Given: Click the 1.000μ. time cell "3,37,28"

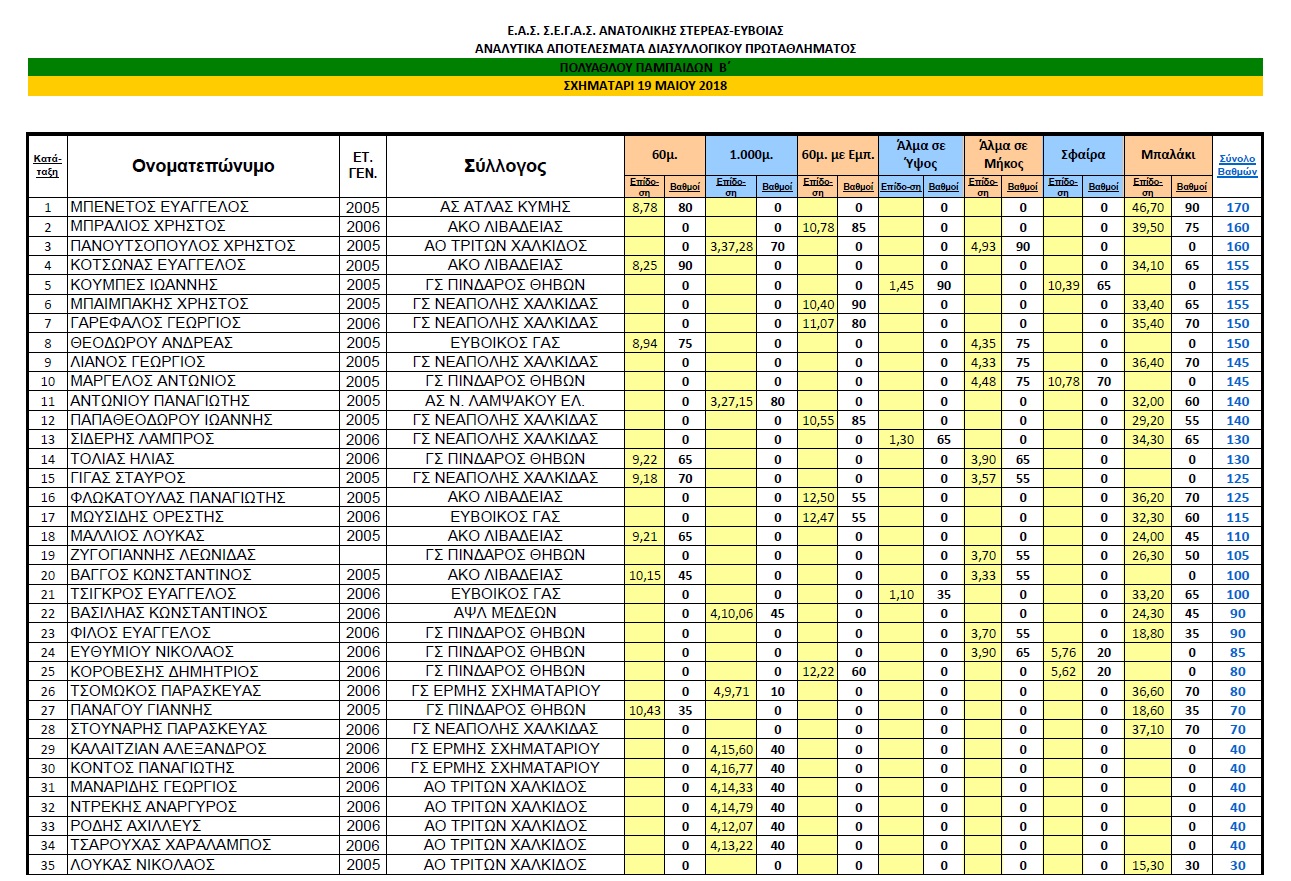Looking at the screenshot, I should click(730, 246).
